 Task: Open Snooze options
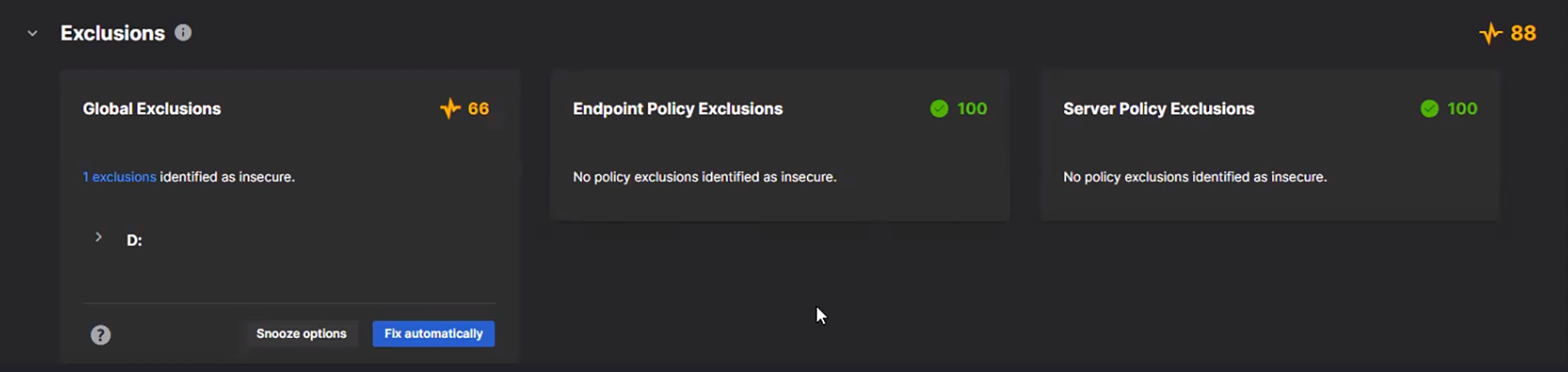pos(301,334)
